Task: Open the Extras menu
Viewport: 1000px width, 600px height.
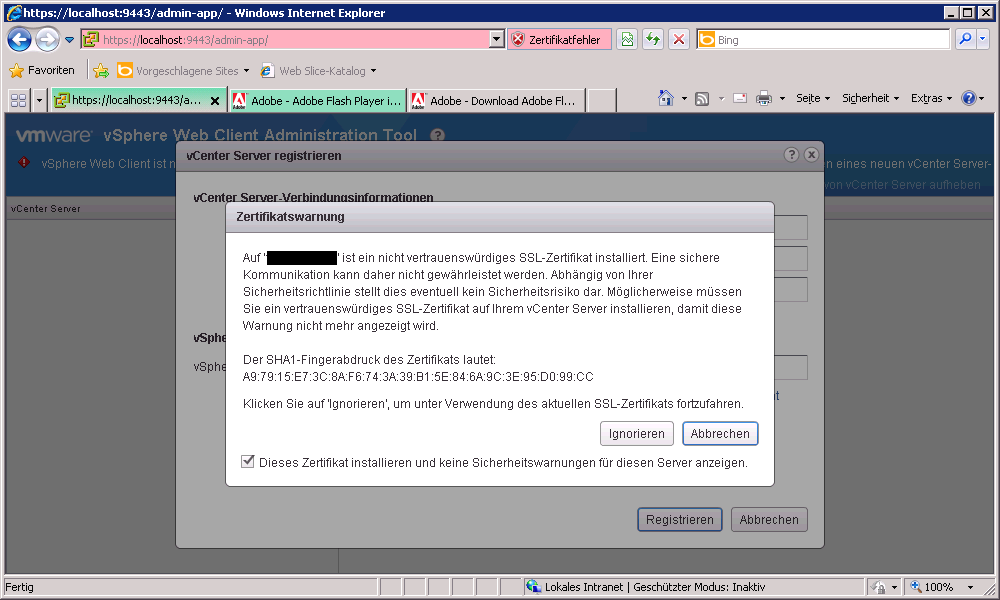Action: (931, 98)
